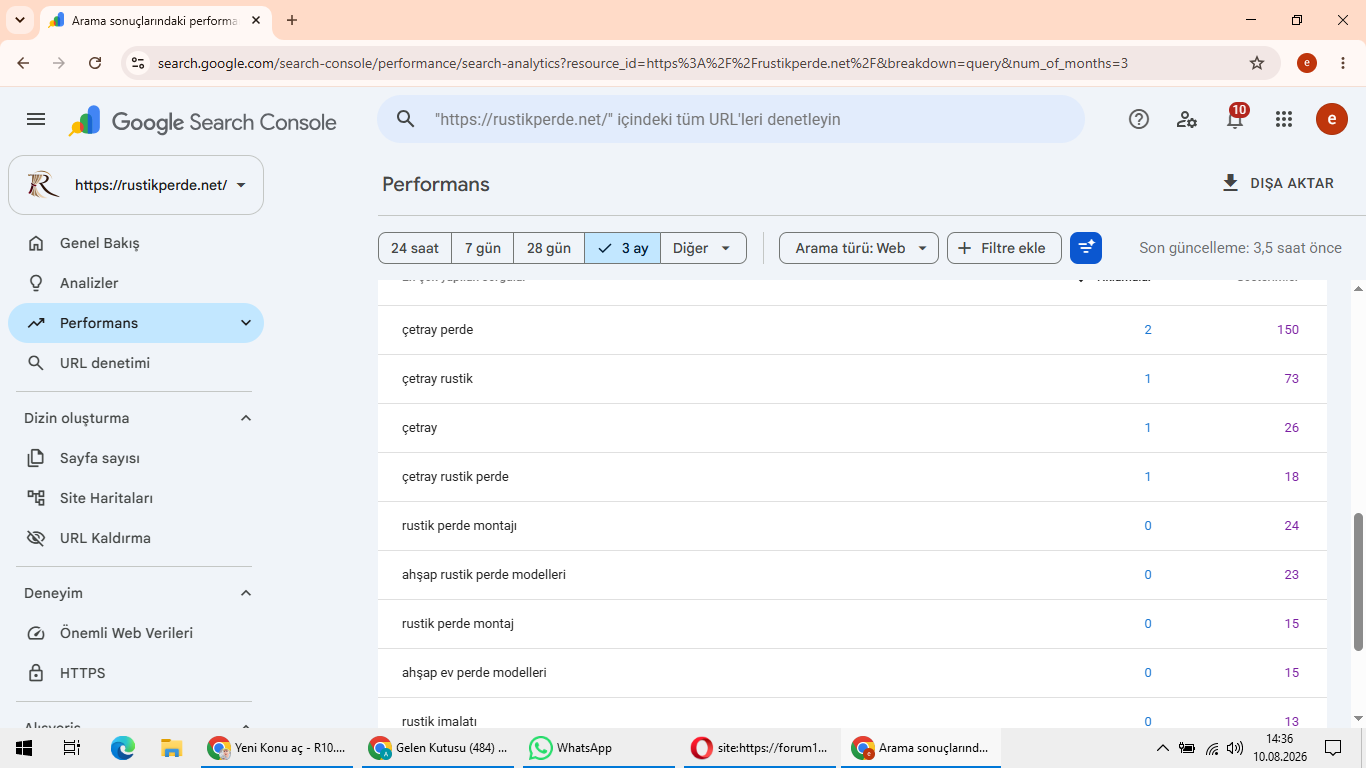
Task: Select the 7 gün date range
Action: click(x=483, y=248)
